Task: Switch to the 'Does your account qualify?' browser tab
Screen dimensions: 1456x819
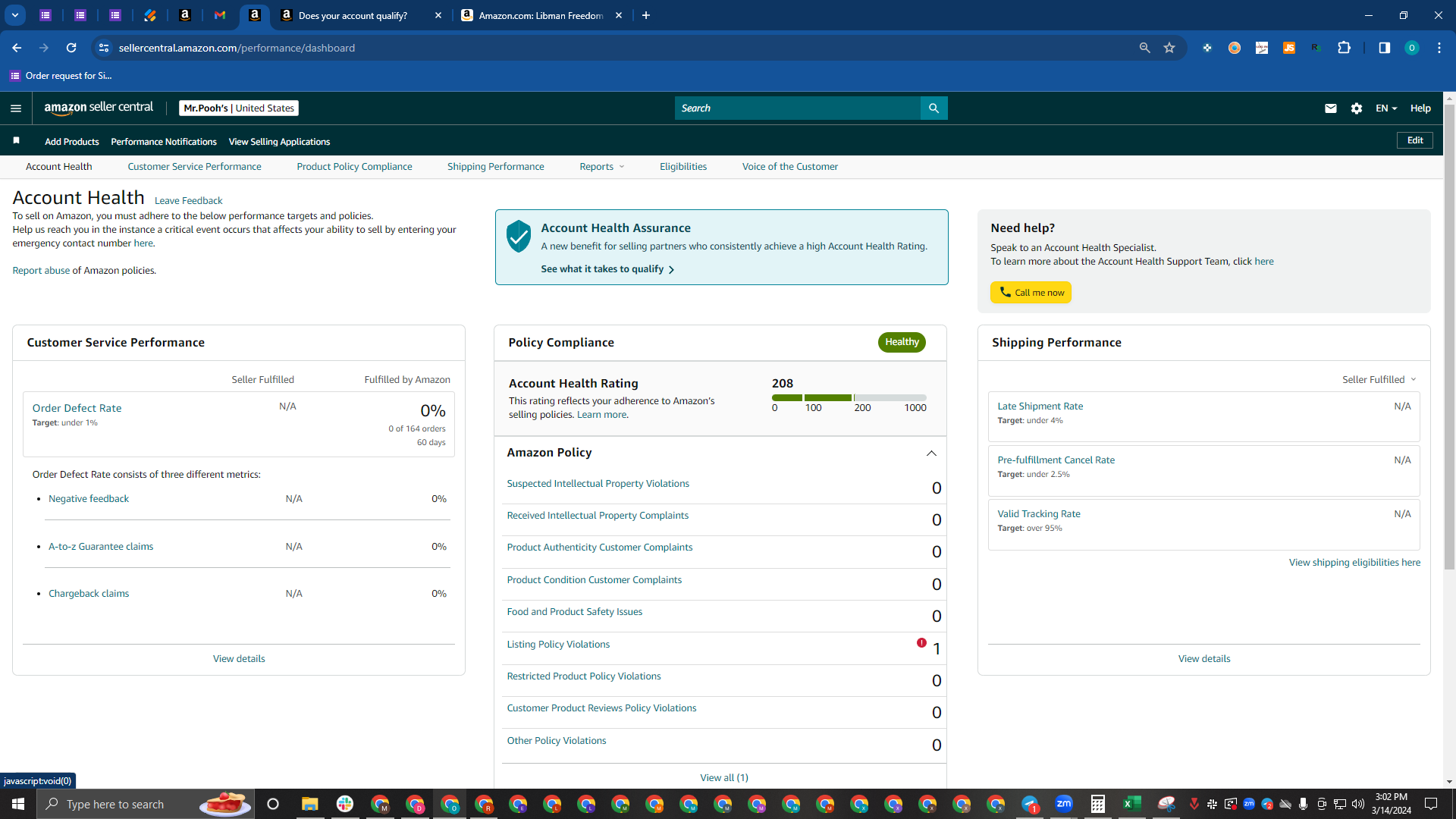Action: pyautogui.click(x=361, y=15)
